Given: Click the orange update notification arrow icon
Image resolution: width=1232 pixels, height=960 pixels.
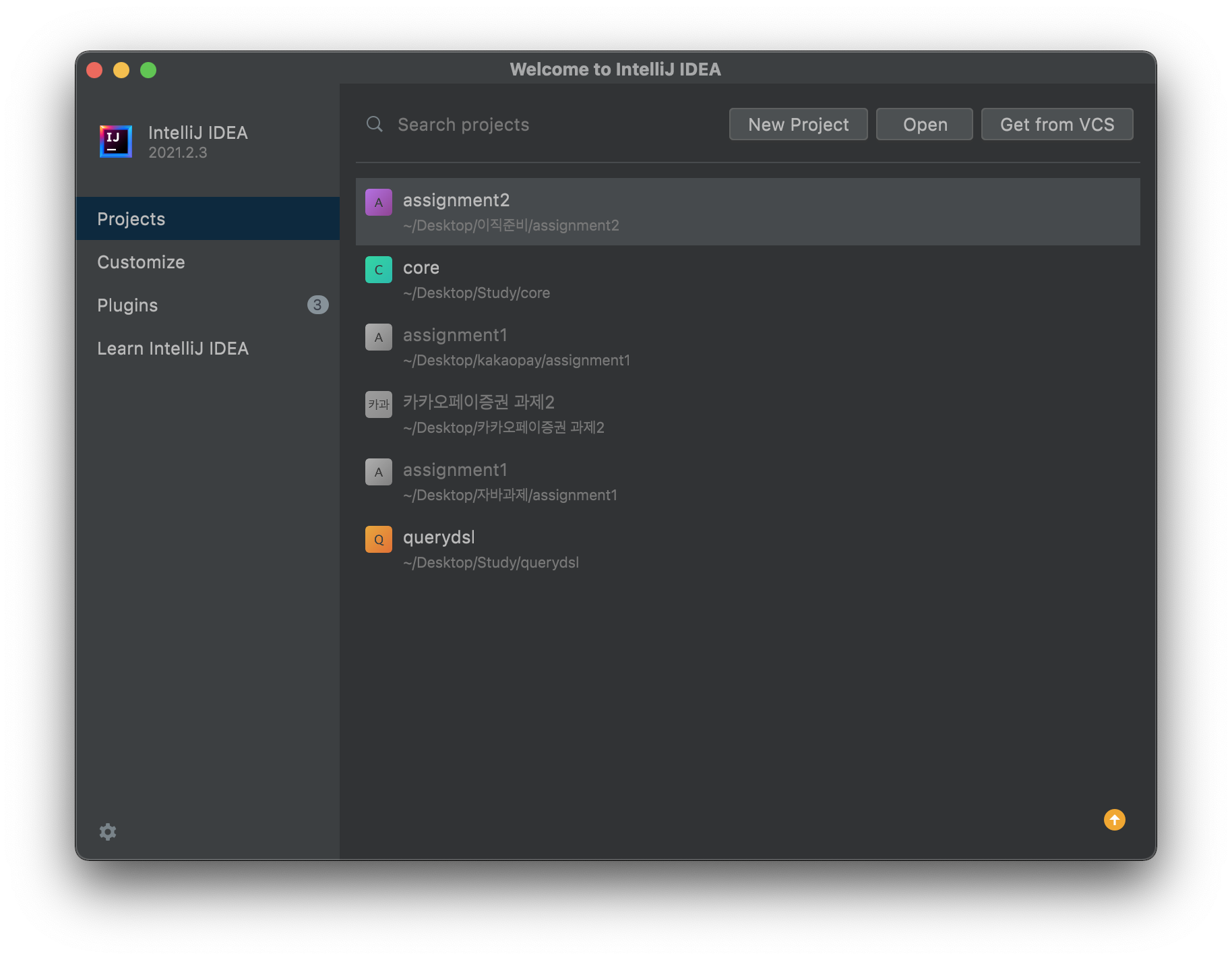Looking at the screenshot, I should point(1115,820).
